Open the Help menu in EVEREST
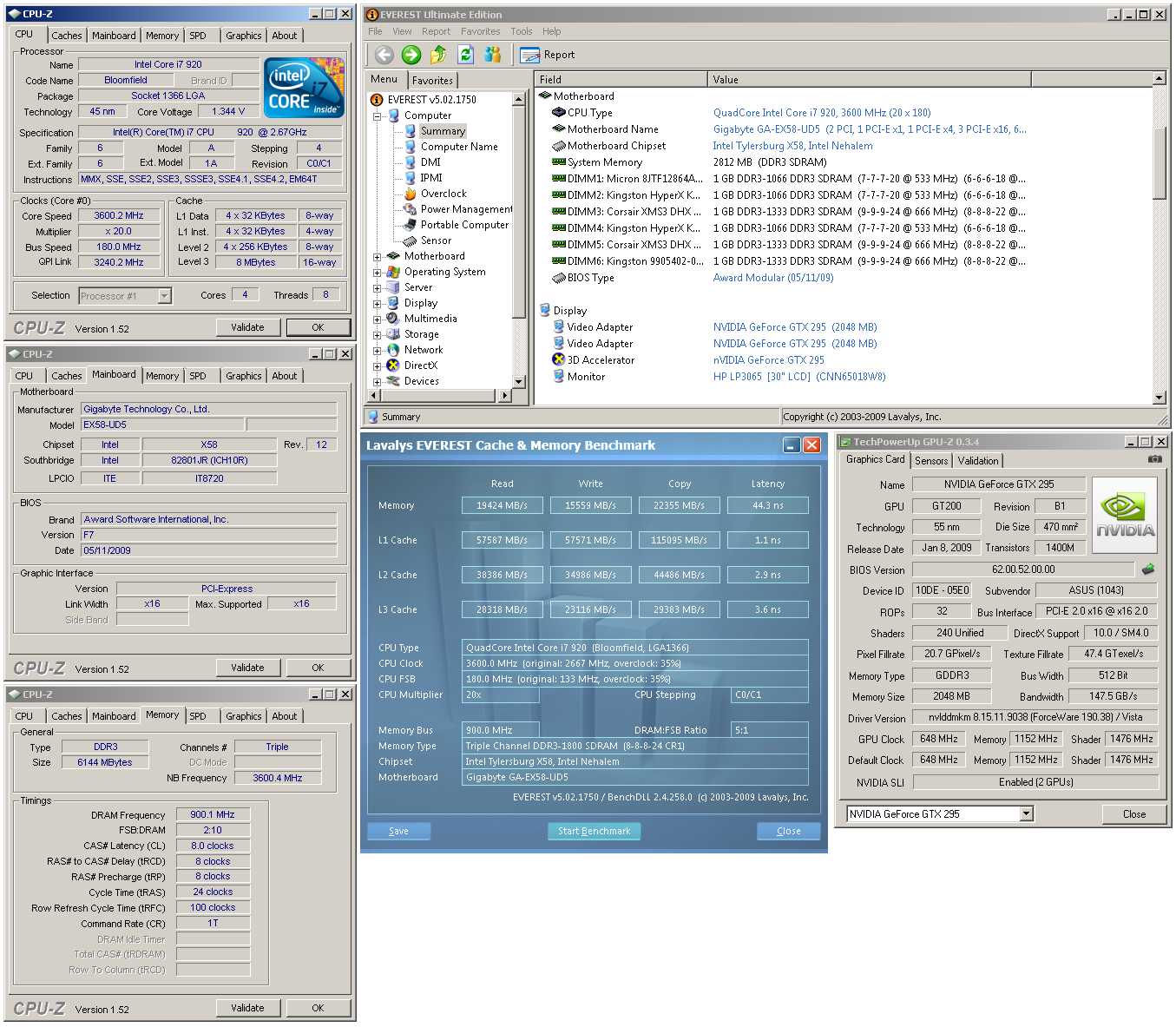The image size is (1176, 1027). (x=552, y=31)
